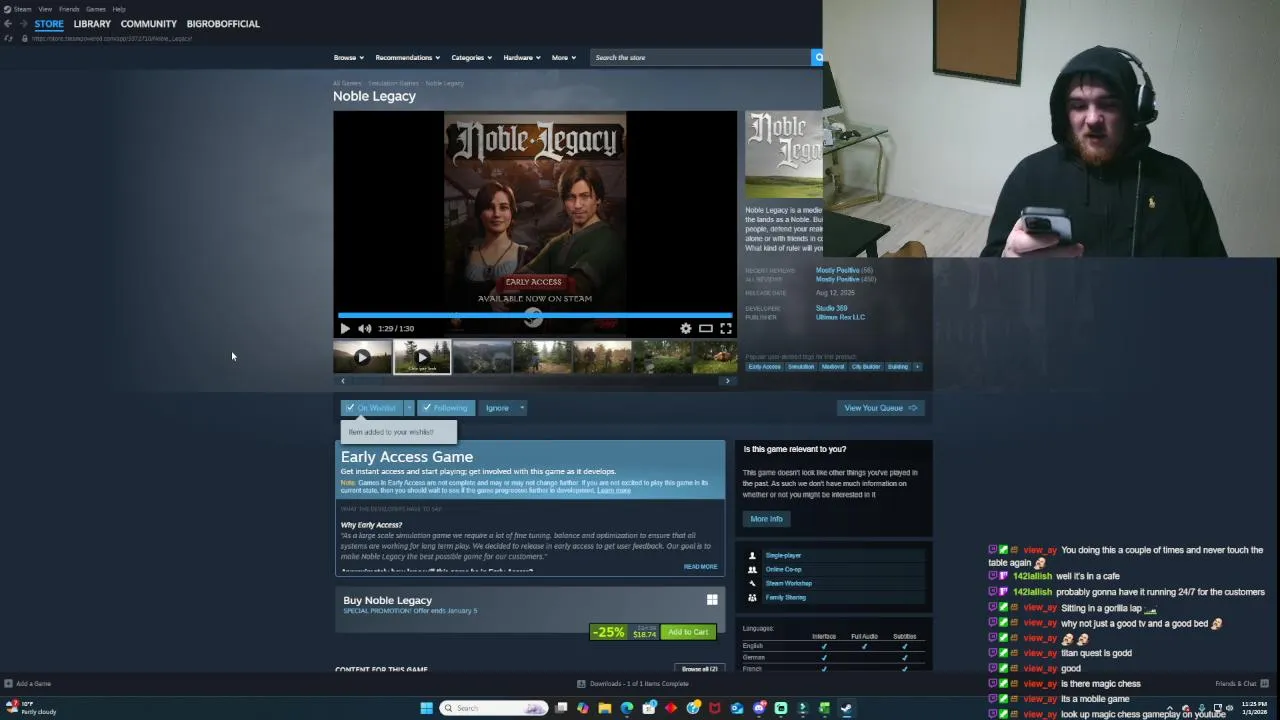Click the Windows platform icon in purchase box
The width and height of the screenshot is (1280, 720).
tap(712, 600)
